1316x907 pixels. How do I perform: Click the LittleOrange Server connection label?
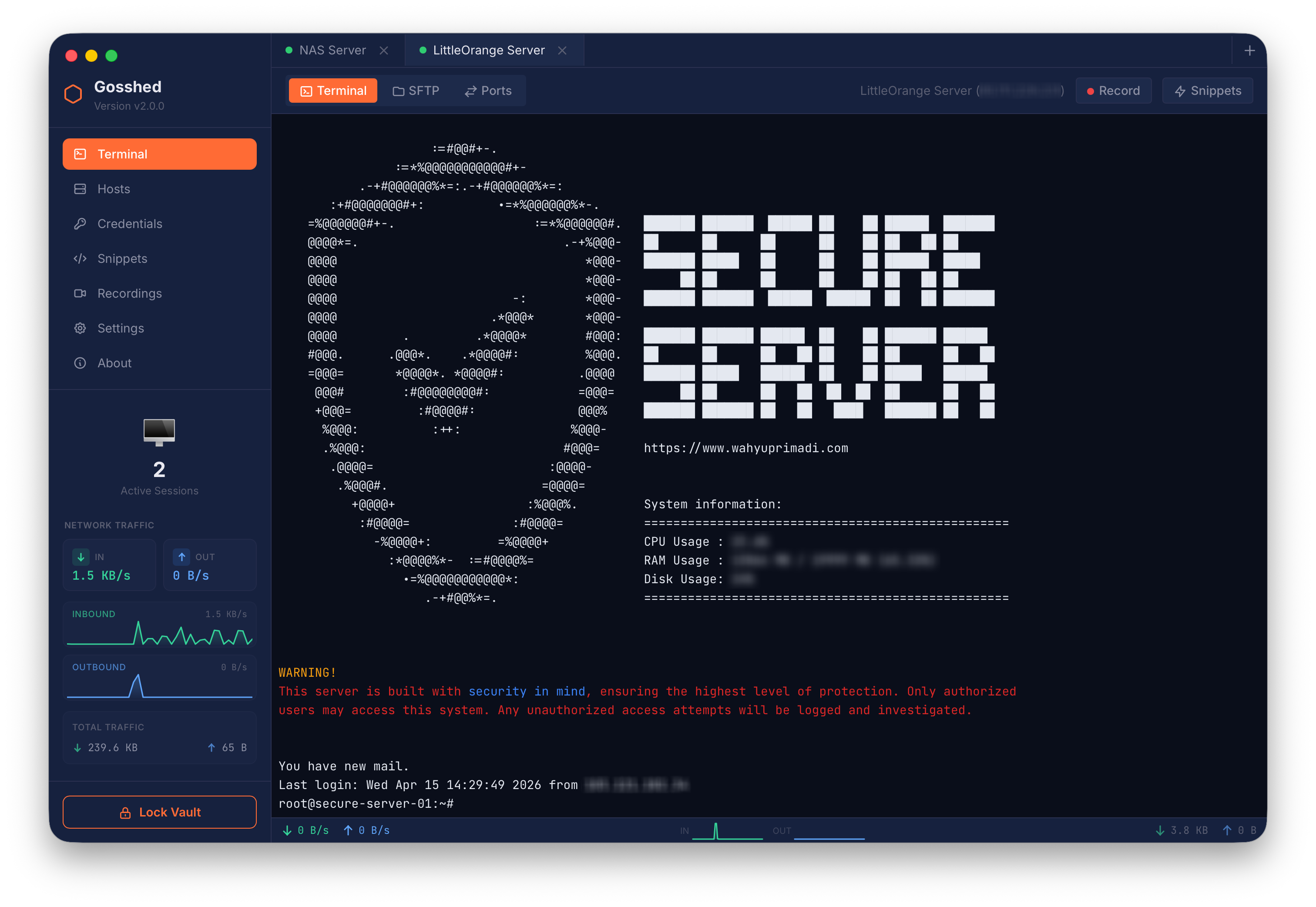coord(961,91)
